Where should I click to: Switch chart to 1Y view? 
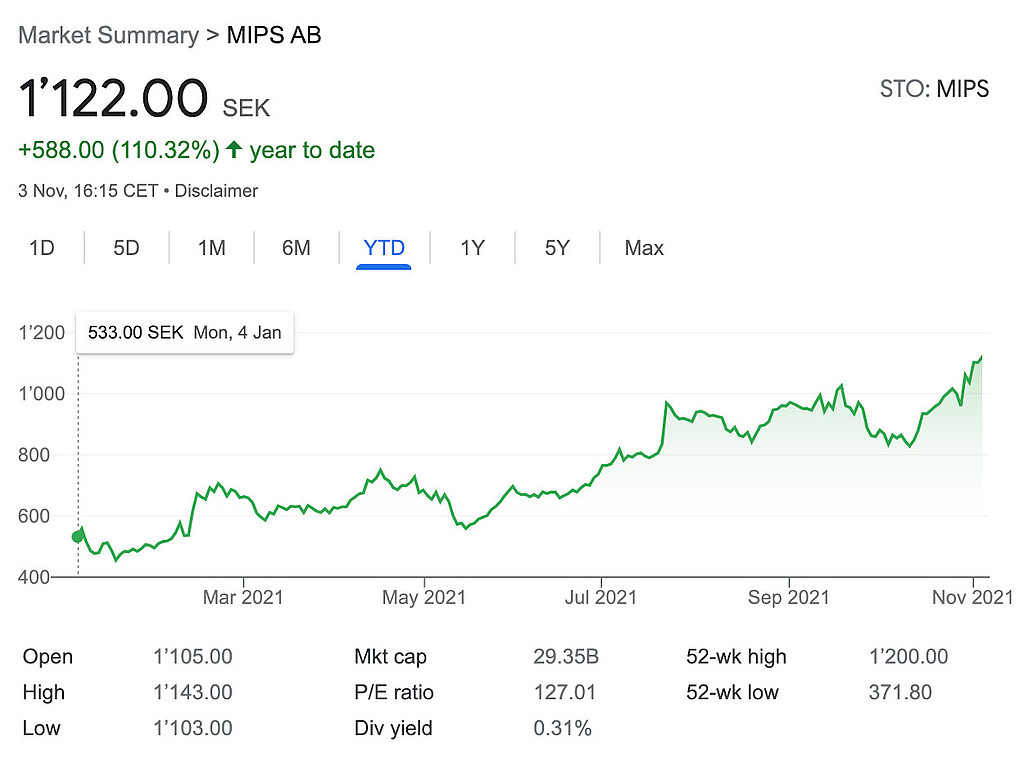472,248
